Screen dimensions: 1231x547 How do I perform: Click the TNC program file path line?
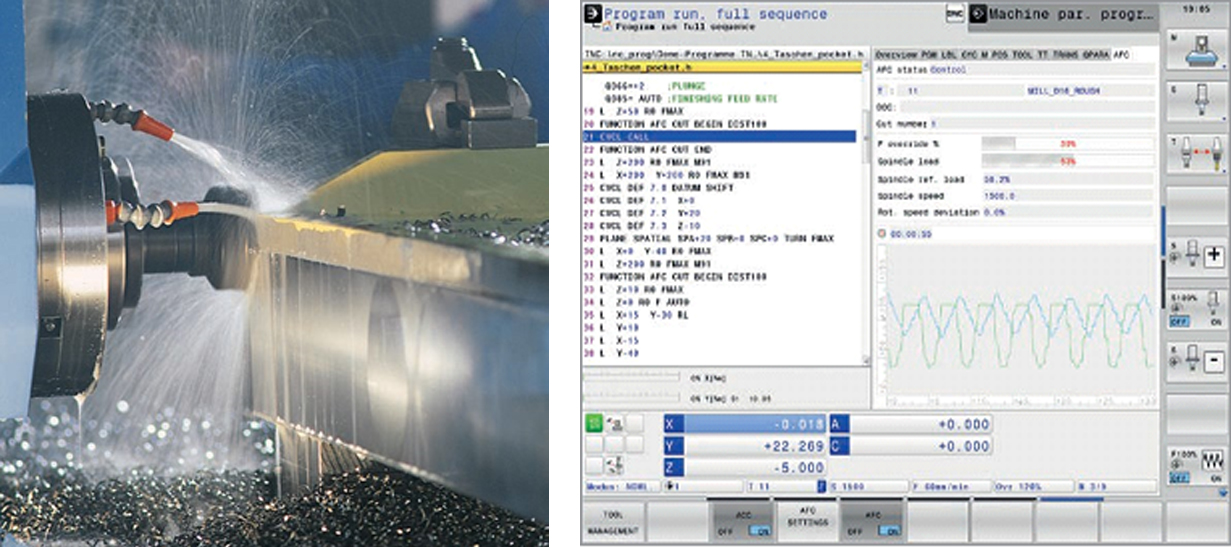click(x=725, y=53)
